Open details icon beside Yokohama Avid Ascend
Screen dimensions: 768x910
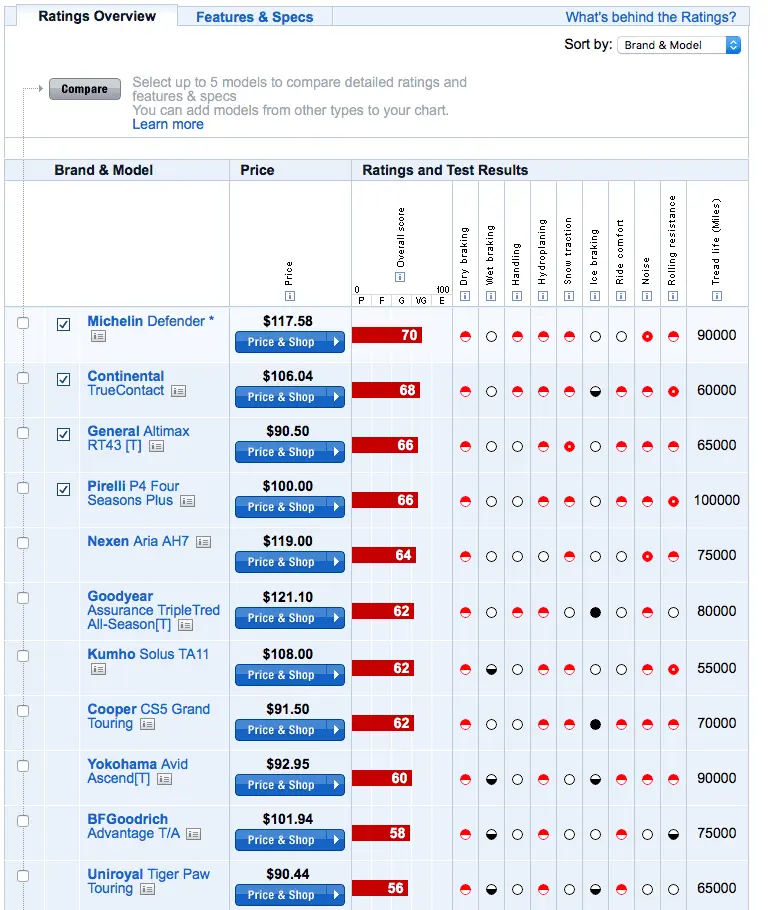click(164, 779)
